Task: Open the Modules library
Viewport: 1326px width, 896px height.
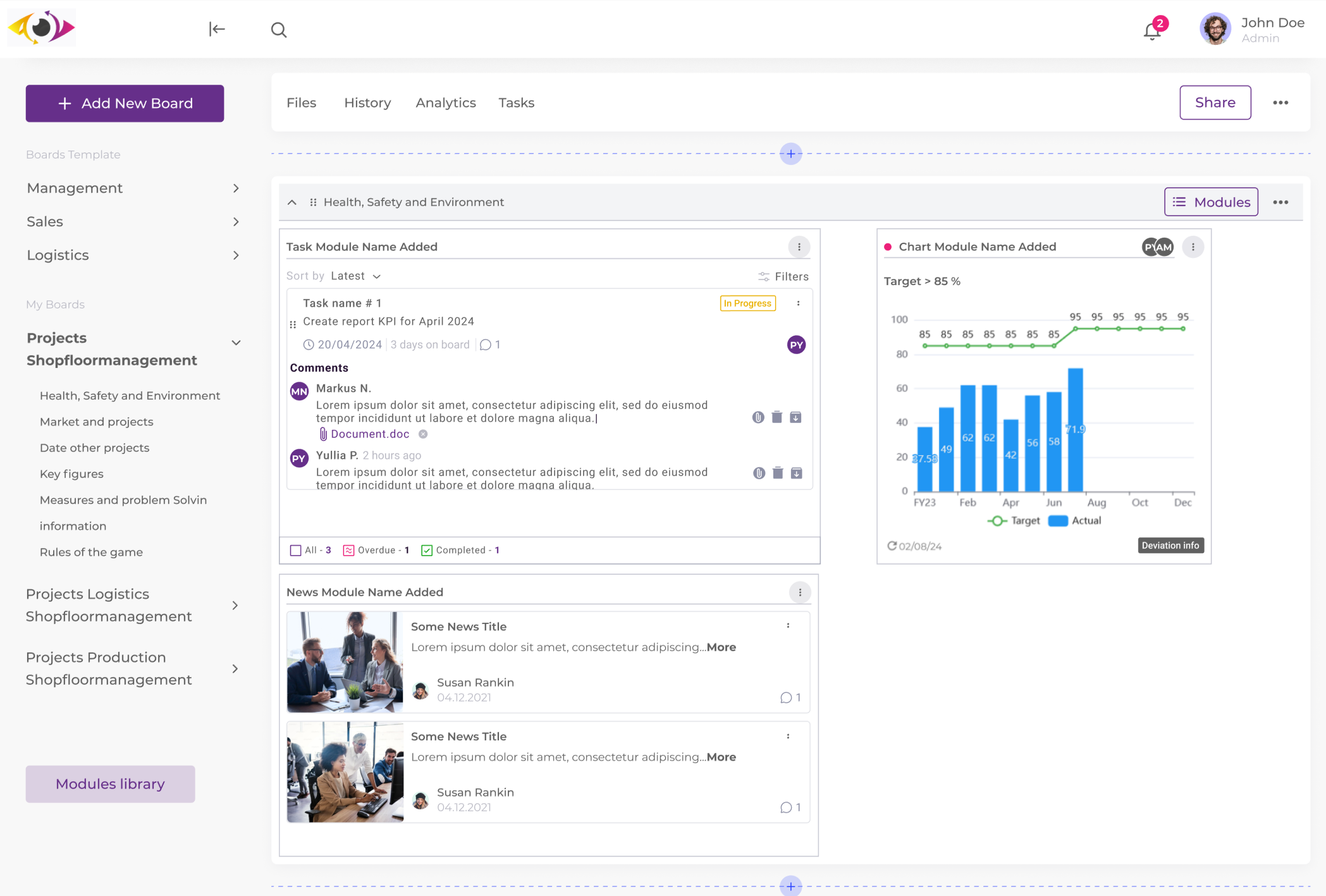Action: pyautogui.click(x=109, y=783)
